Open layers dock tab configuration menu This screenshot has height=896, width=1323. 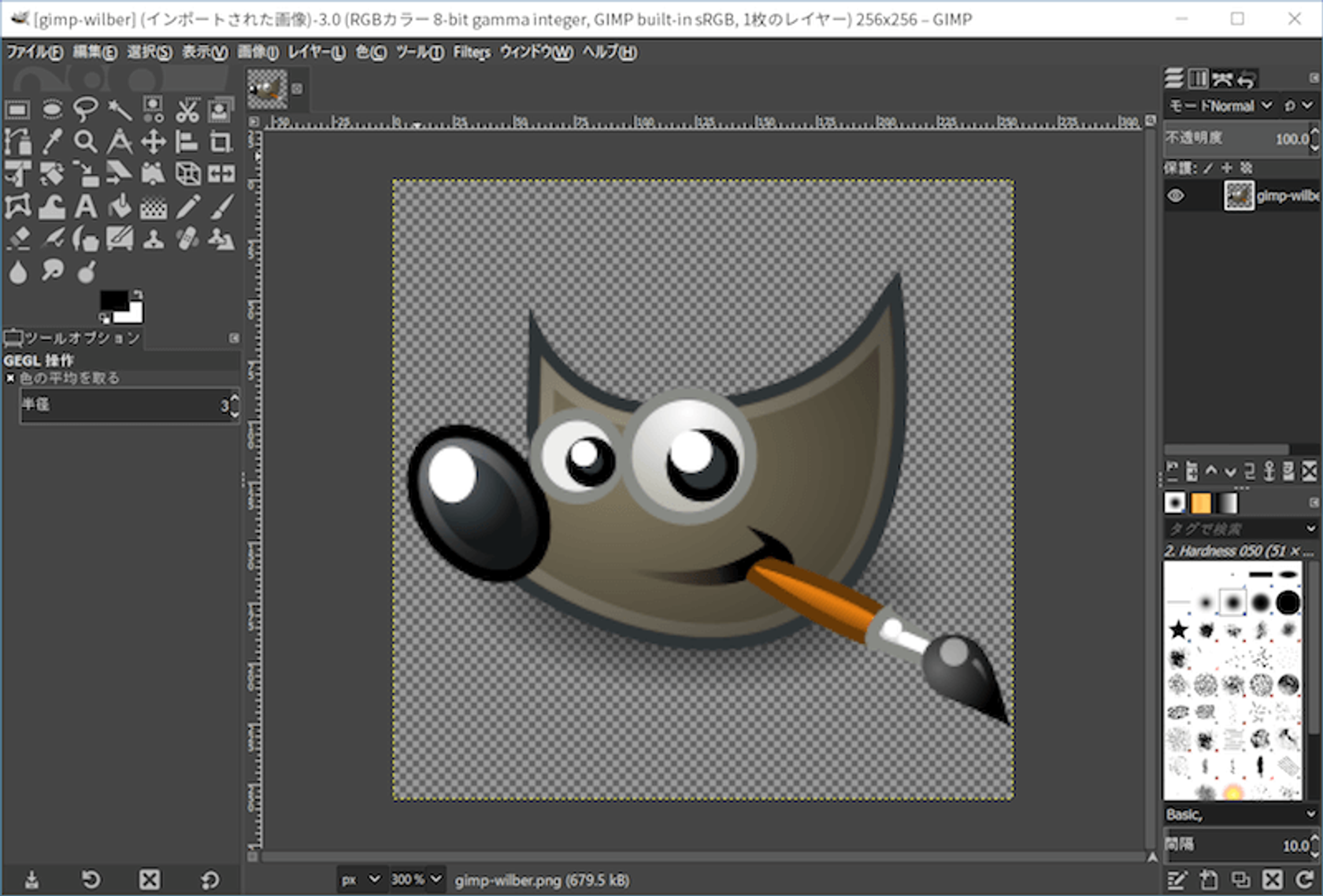[x=1314, y=78]
